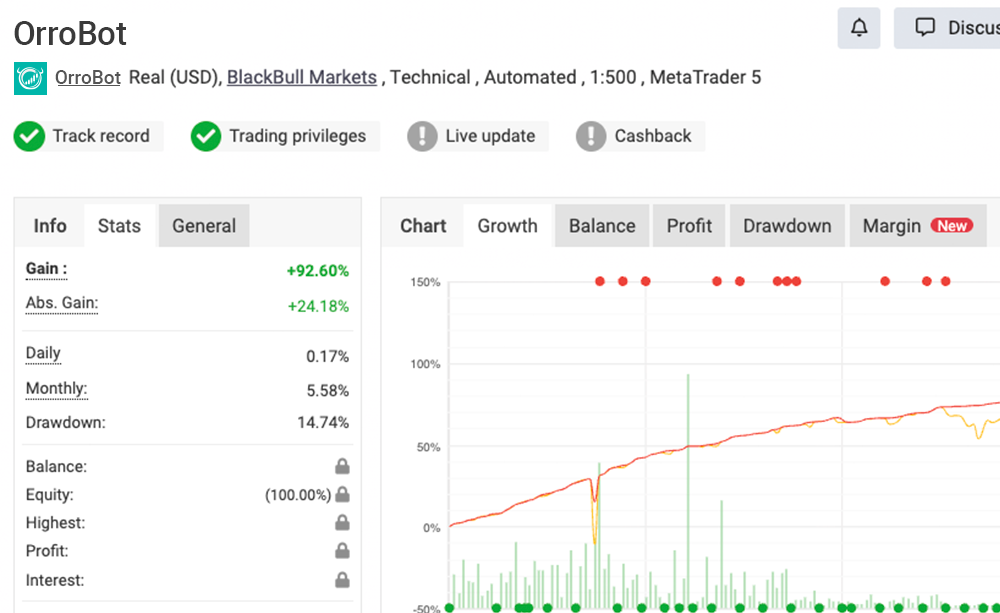Open the BlackBull Markets broker link
Image resolution: width=1000 pixels, height=613 pixels.
point(302,77)
